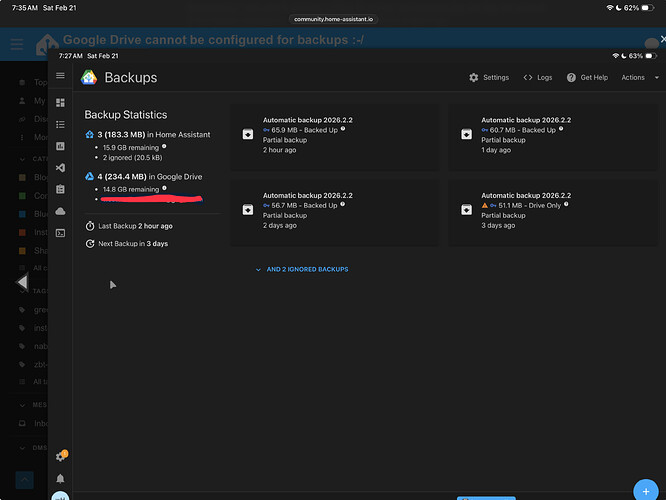Click the Last Backup stopwatch icon
The height and width of the screenshot is (500, 666).
click(x=90, y=226)
